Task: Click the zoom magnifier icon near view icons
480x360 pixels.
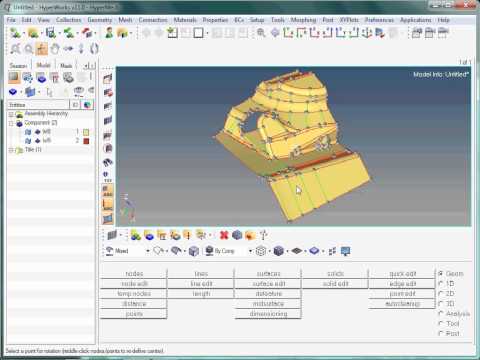Action: point(261,33)
